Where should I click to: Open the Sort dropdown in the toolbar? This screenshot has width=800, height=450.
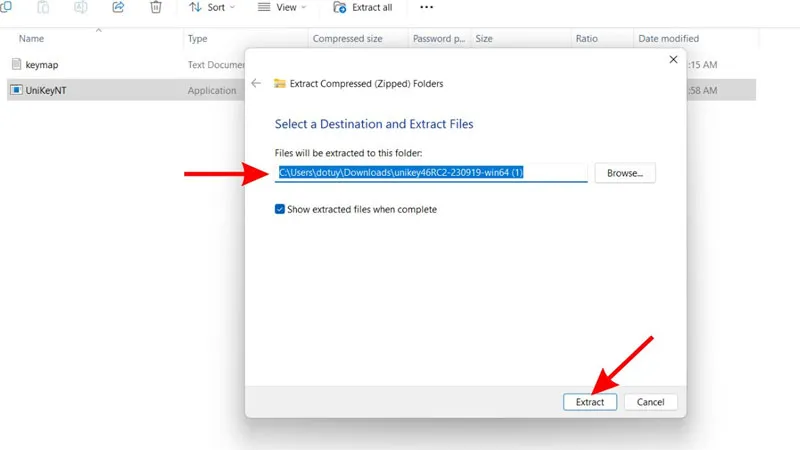click(x=212, y=7)
